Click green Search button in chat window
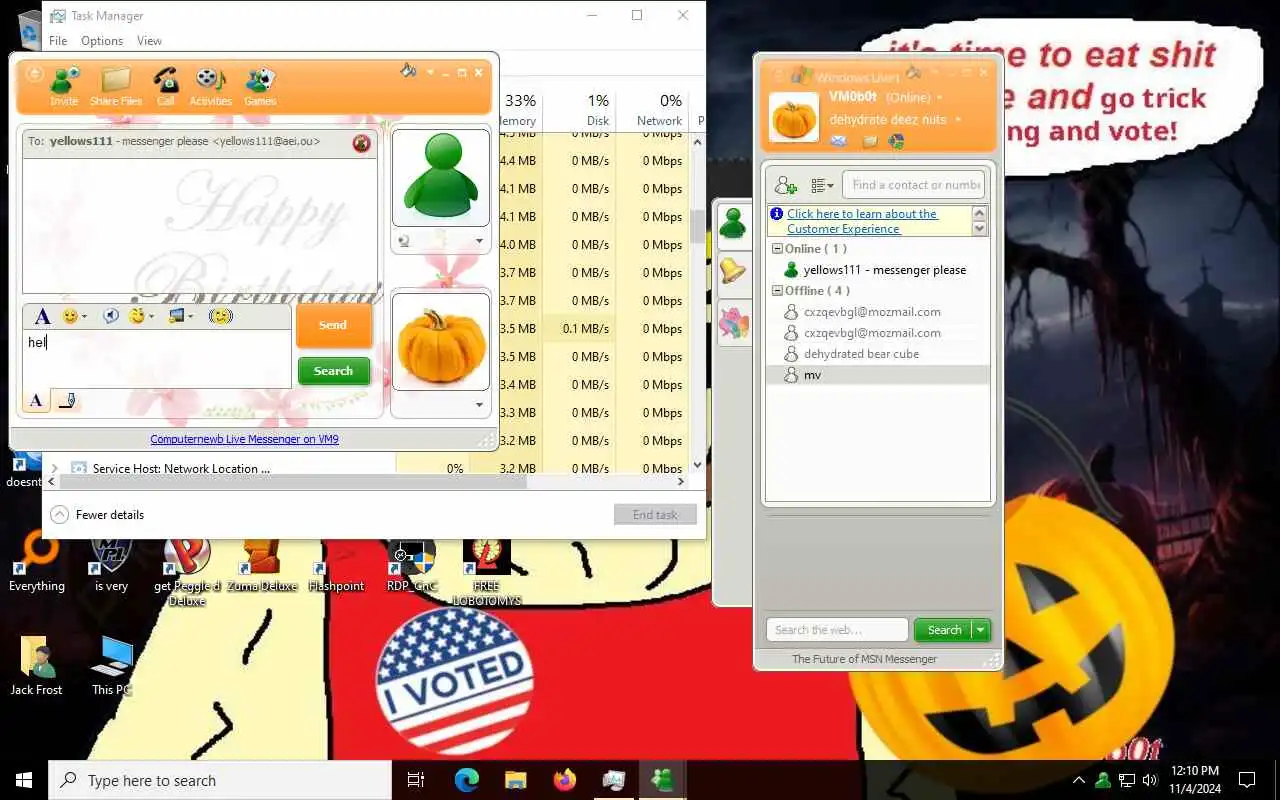Image resolution: width=1280 pixels, height=800 pixels. point(334,371)
